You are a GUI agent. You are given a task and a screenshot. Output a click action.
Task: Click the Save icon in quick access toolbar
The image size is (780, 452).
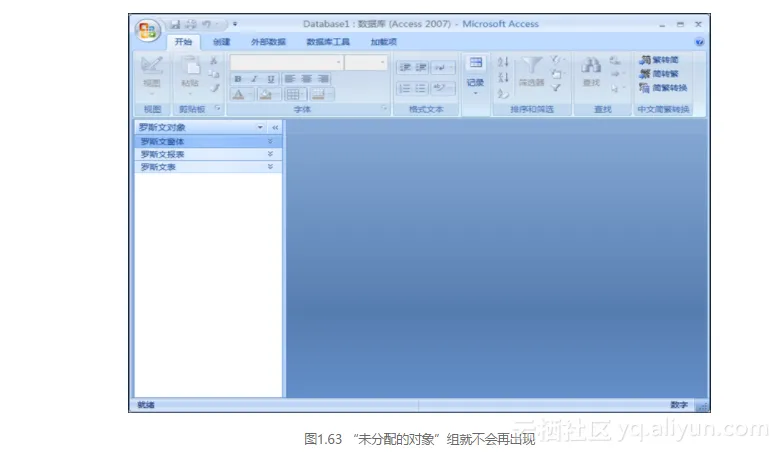(x=175, y=24)
